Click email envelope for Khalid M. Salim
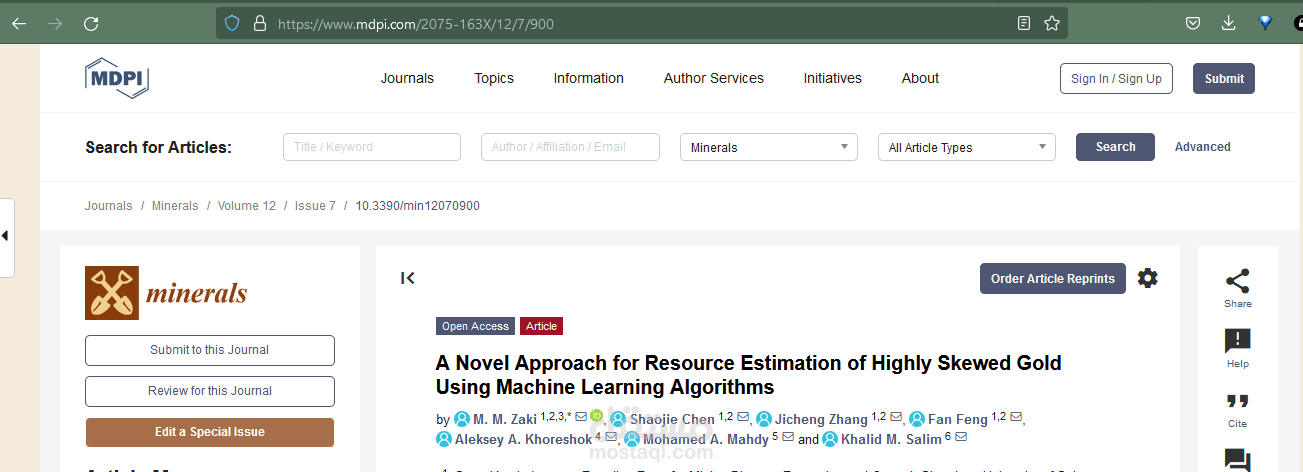This screenshot has height=472, width=1303. tap(961, 437)
